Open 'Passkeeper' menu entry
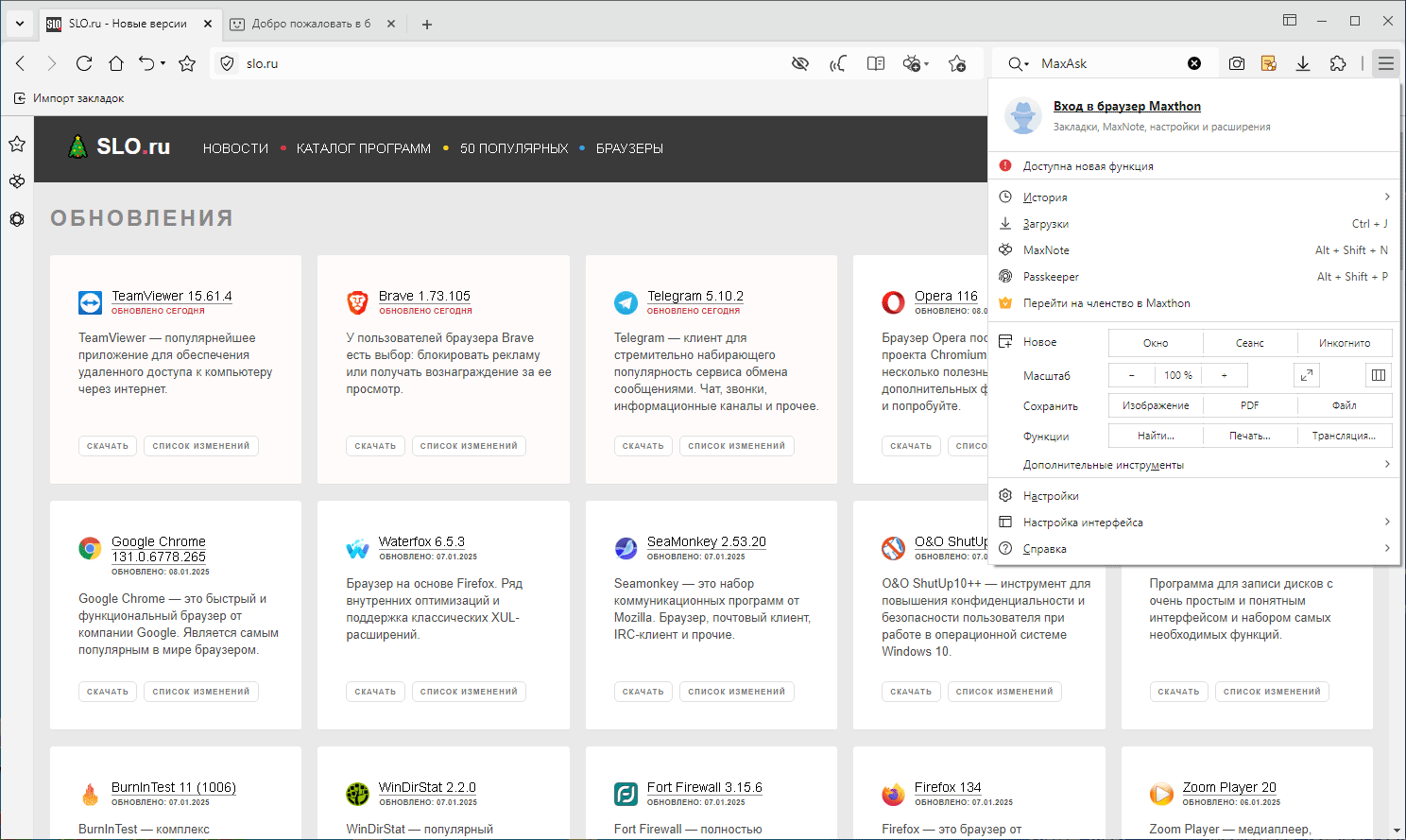Viewport: 1406px width, 840px height. 1193,277
